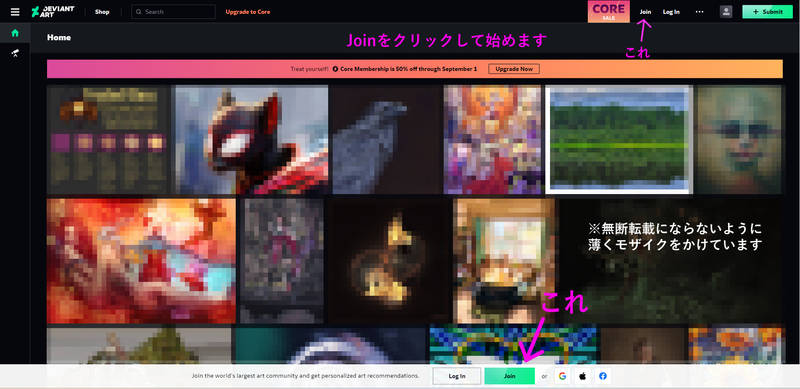Open the telescope discover sidebar icon
The image size is (800, 389).
tap(15, 53)
